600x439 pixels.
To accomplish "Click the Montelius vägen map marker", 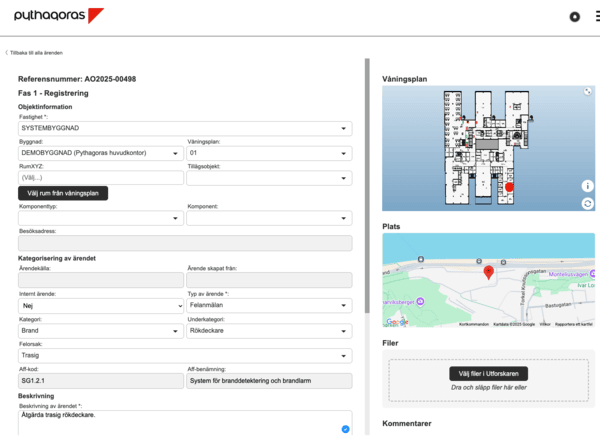I will coord(592,274).
